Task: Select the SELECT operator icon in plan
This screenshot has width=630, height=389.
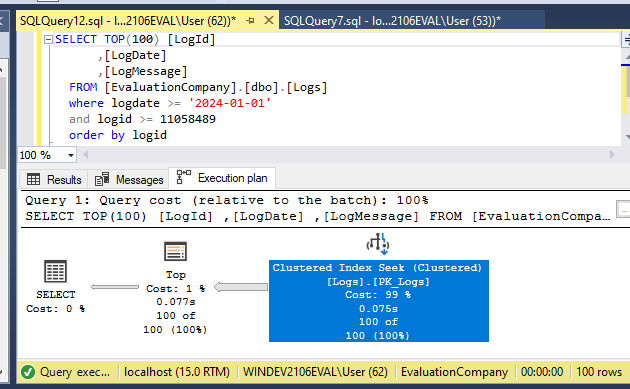Action: [x=55, y=271]
